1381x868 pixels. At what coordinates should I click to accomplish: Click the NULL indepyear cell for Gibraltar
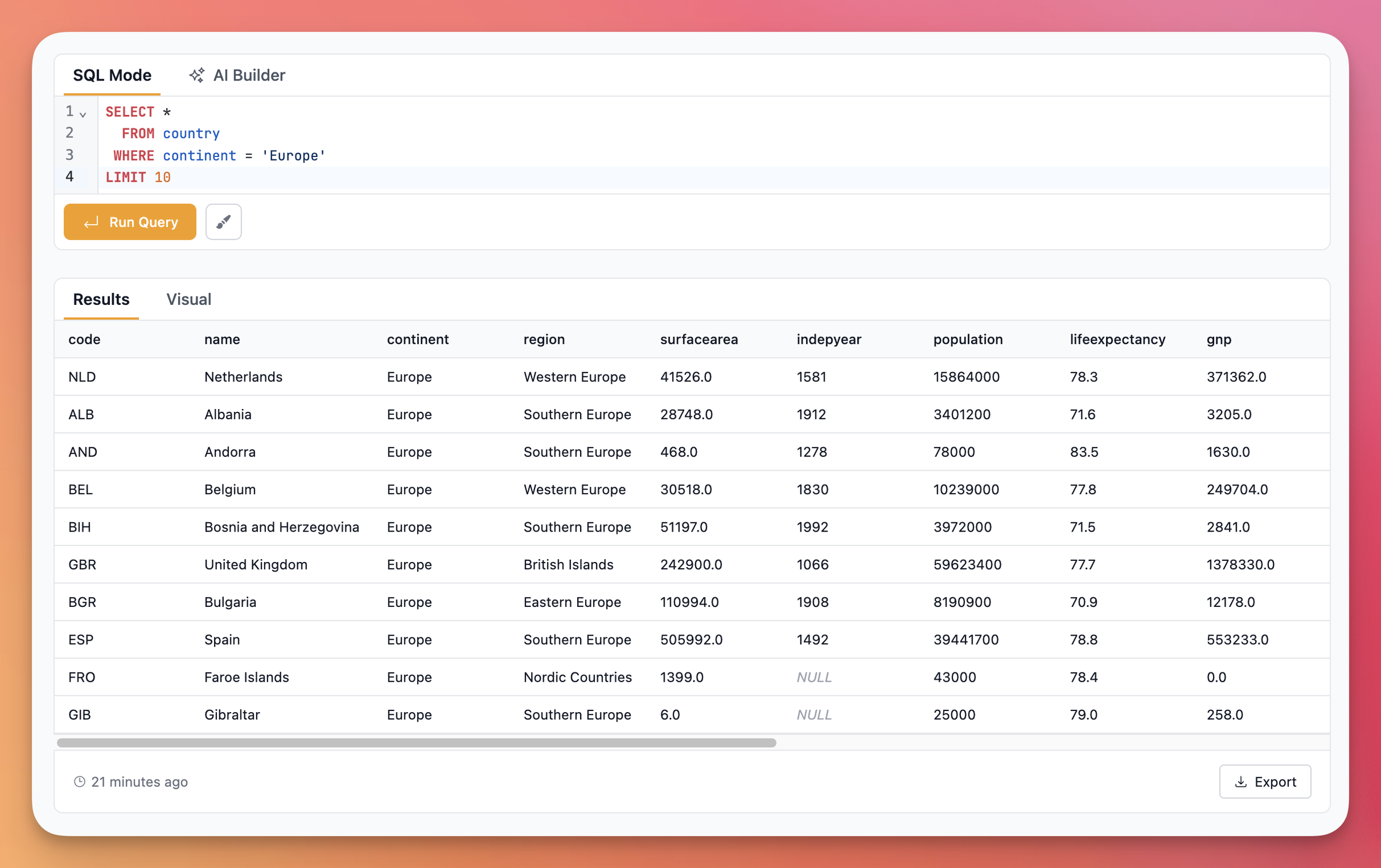tap(813, 714)
